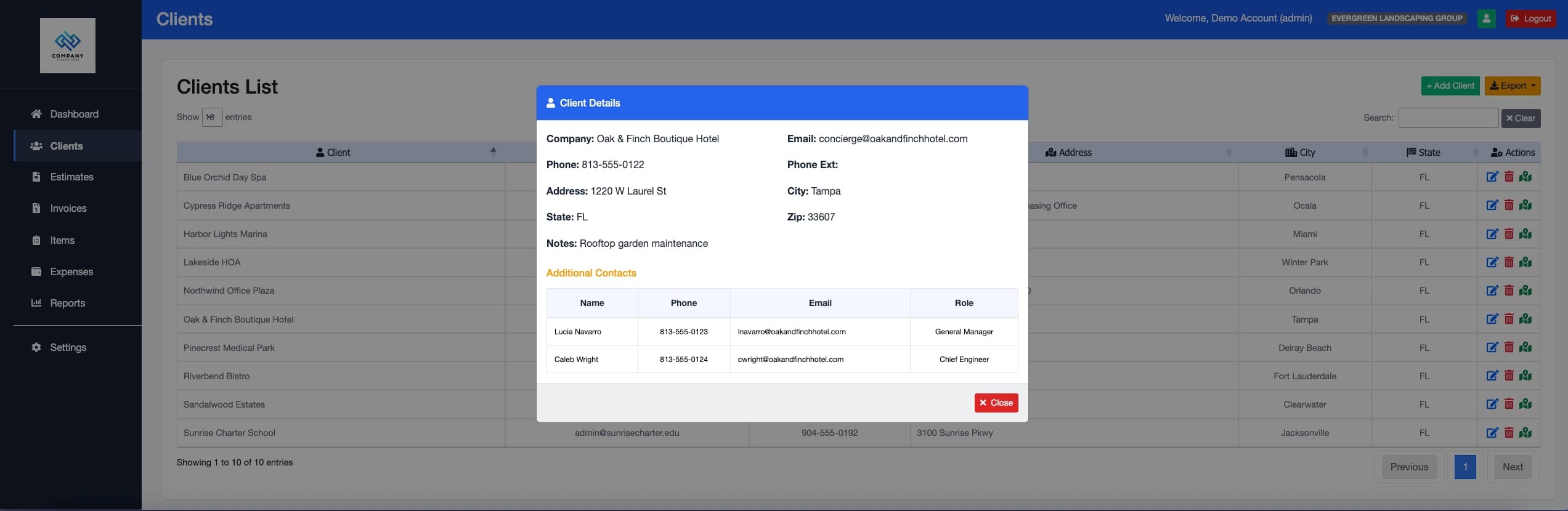Focus the Search input field

click(1448, 118)
